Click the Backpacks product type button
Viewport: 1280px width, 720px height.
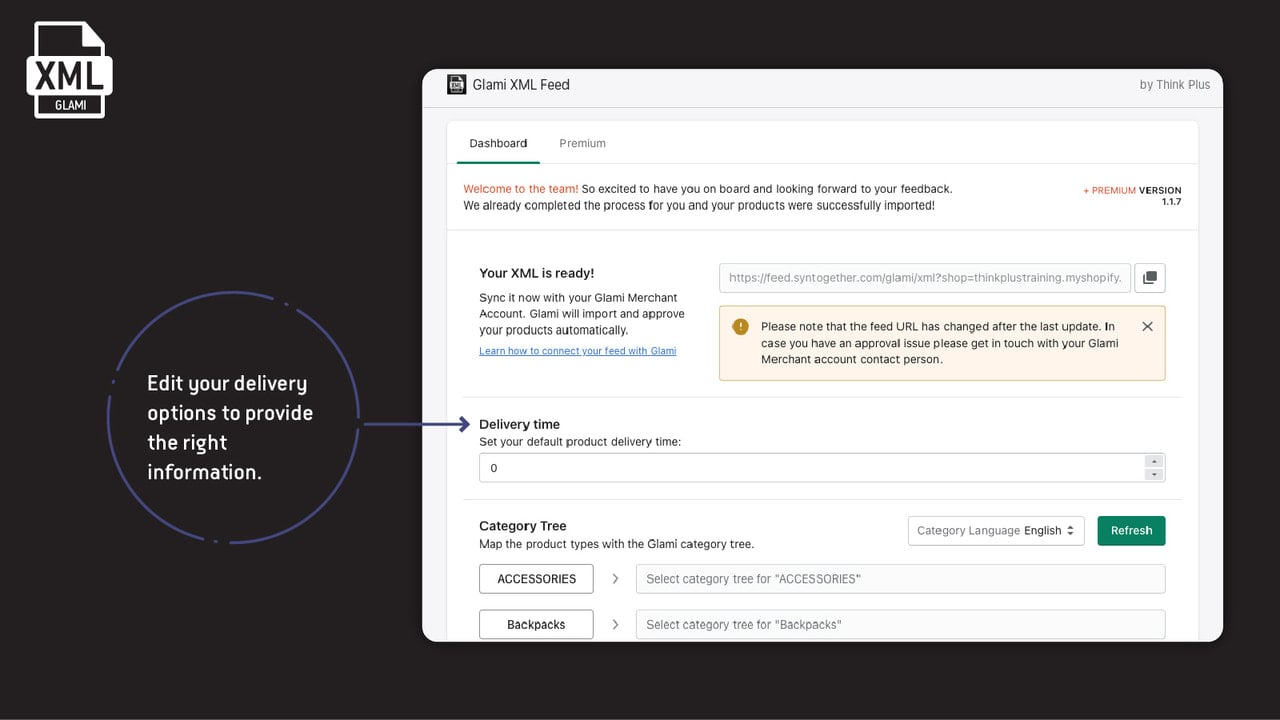pos(536,625)
